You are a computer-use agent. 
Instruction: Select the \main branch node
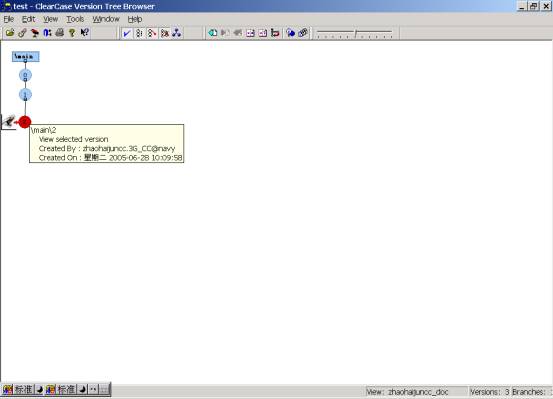[25, 56]
